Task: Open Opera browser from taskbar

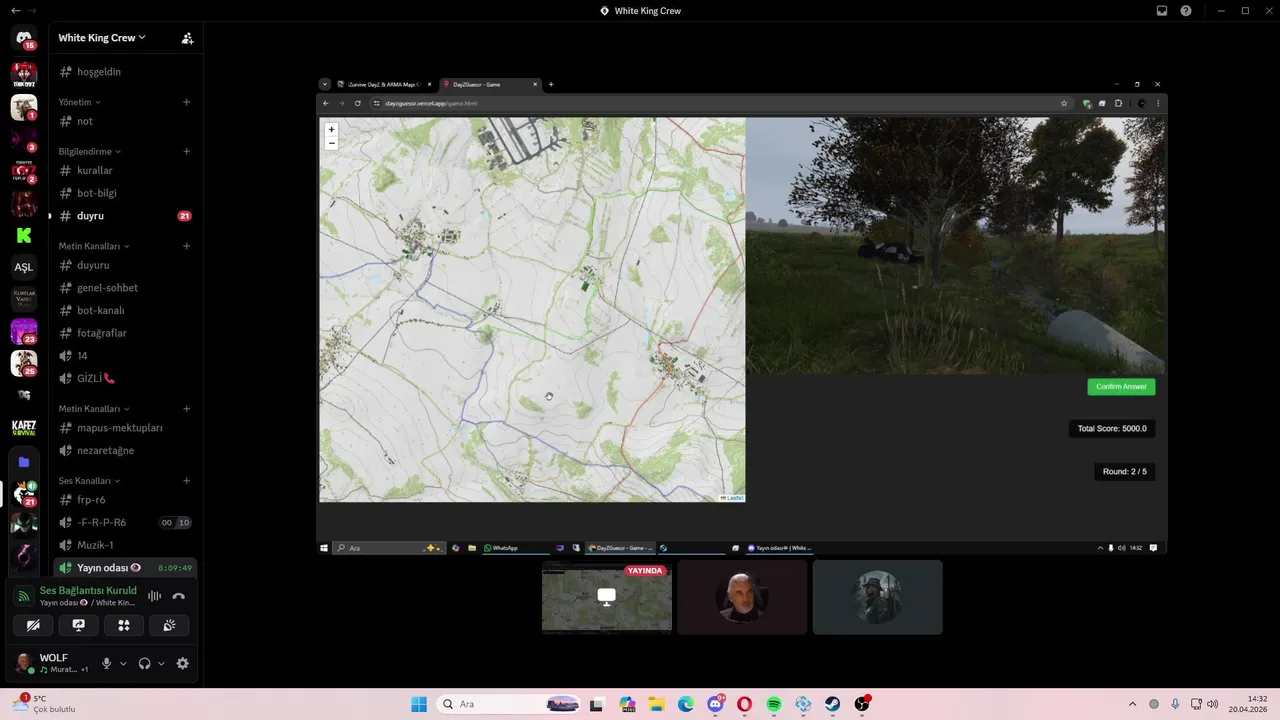Action: pos(744,704)
